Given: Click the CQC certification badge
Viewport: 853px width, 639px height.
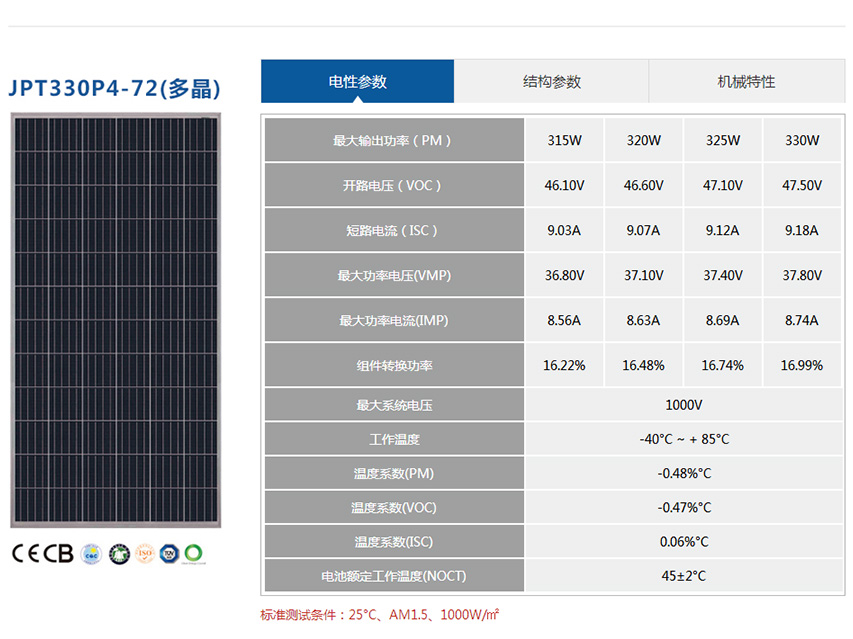Looking at the screenshot, I should 92,553.
